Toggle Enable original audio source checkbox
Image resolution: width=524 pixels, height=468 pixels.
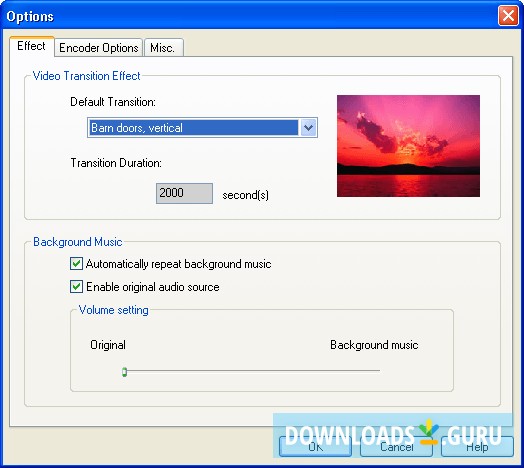(x=76, y=287)
